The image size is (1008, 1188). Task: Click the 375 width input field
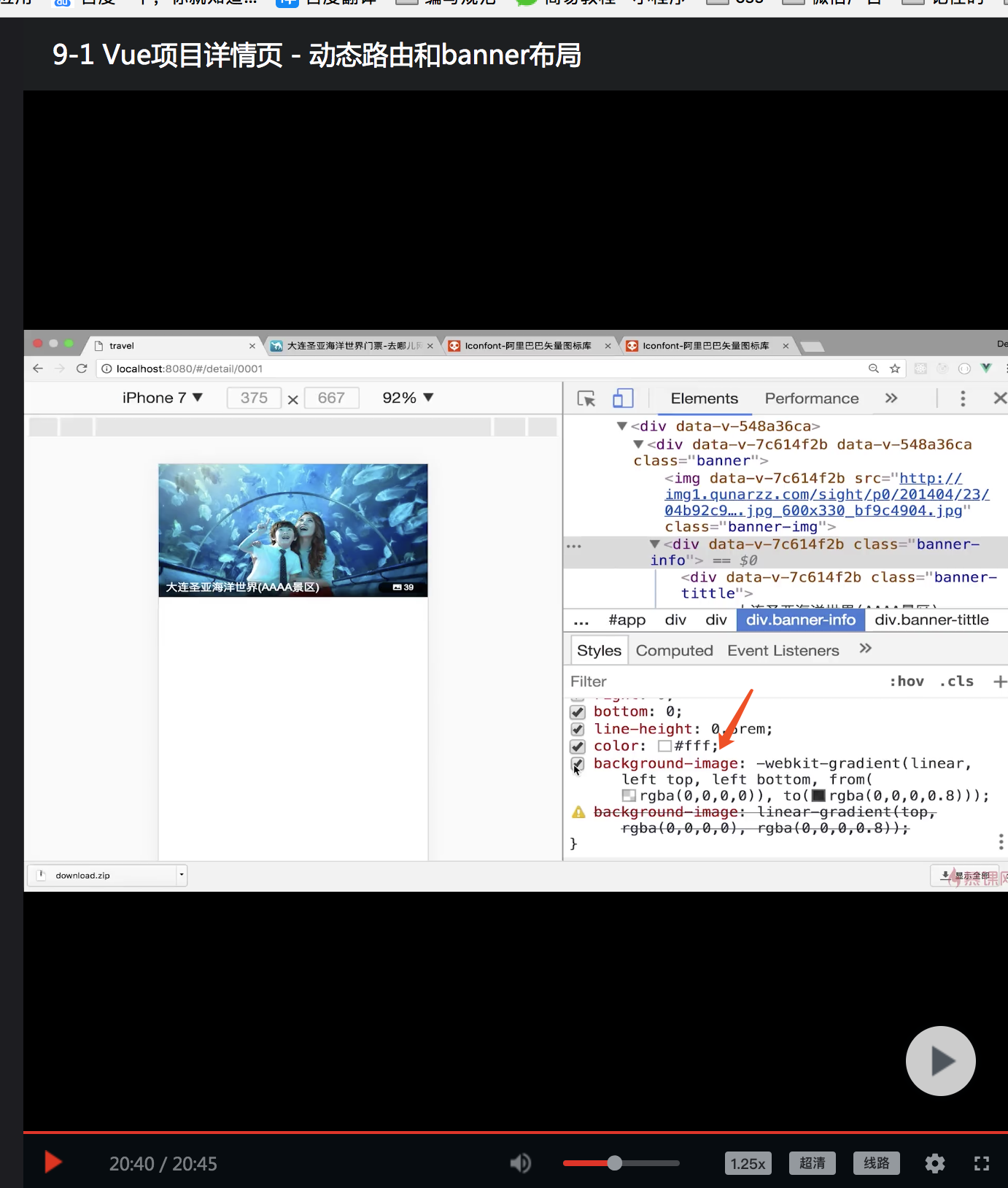click(254, 398)
